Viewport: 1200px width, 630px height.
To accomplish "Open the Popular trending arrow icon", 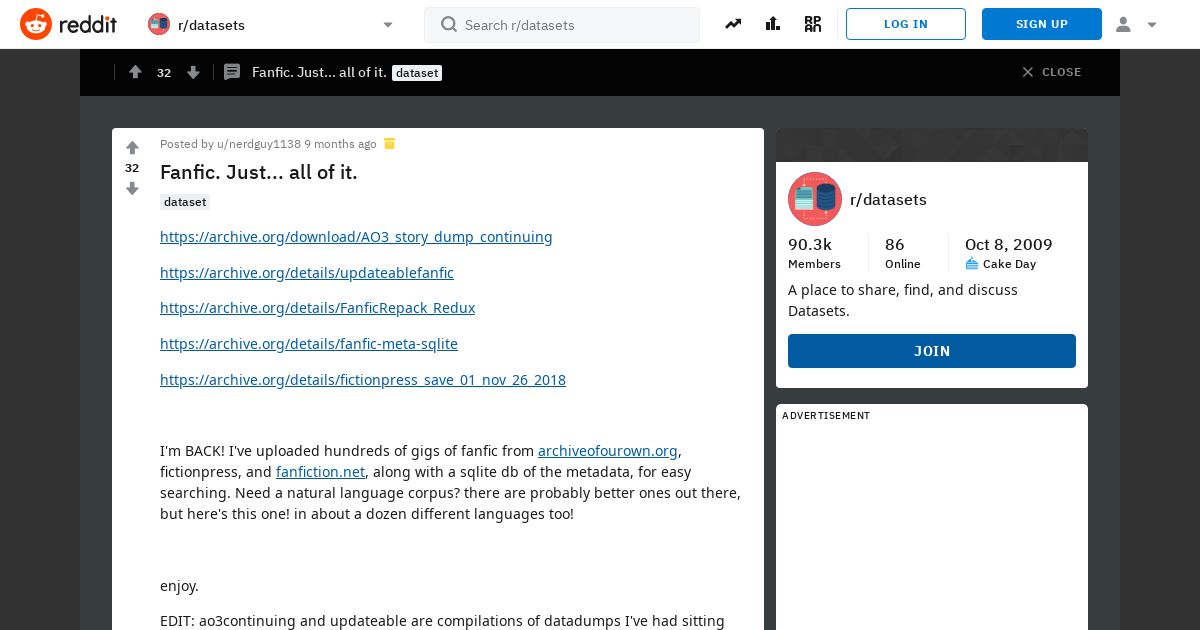I will 733,24.
